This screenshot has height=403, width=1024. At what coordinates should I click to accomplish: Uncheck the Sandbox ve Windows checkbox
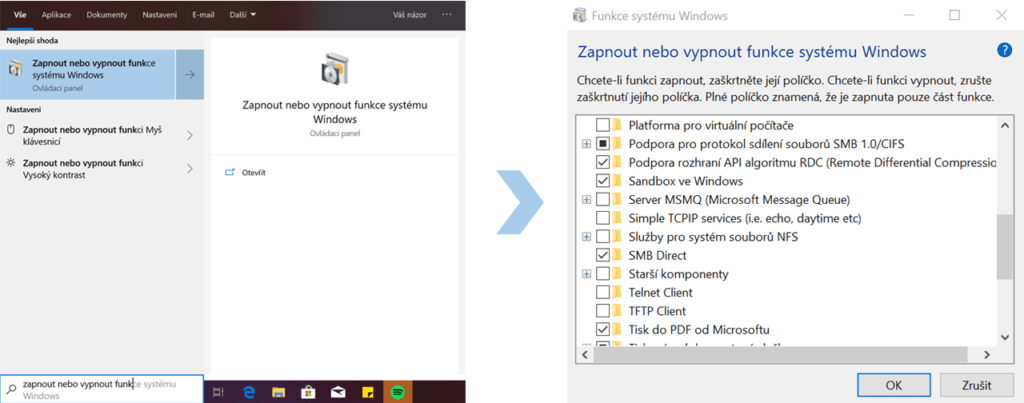pyautogui.click(x=603, y=181)
